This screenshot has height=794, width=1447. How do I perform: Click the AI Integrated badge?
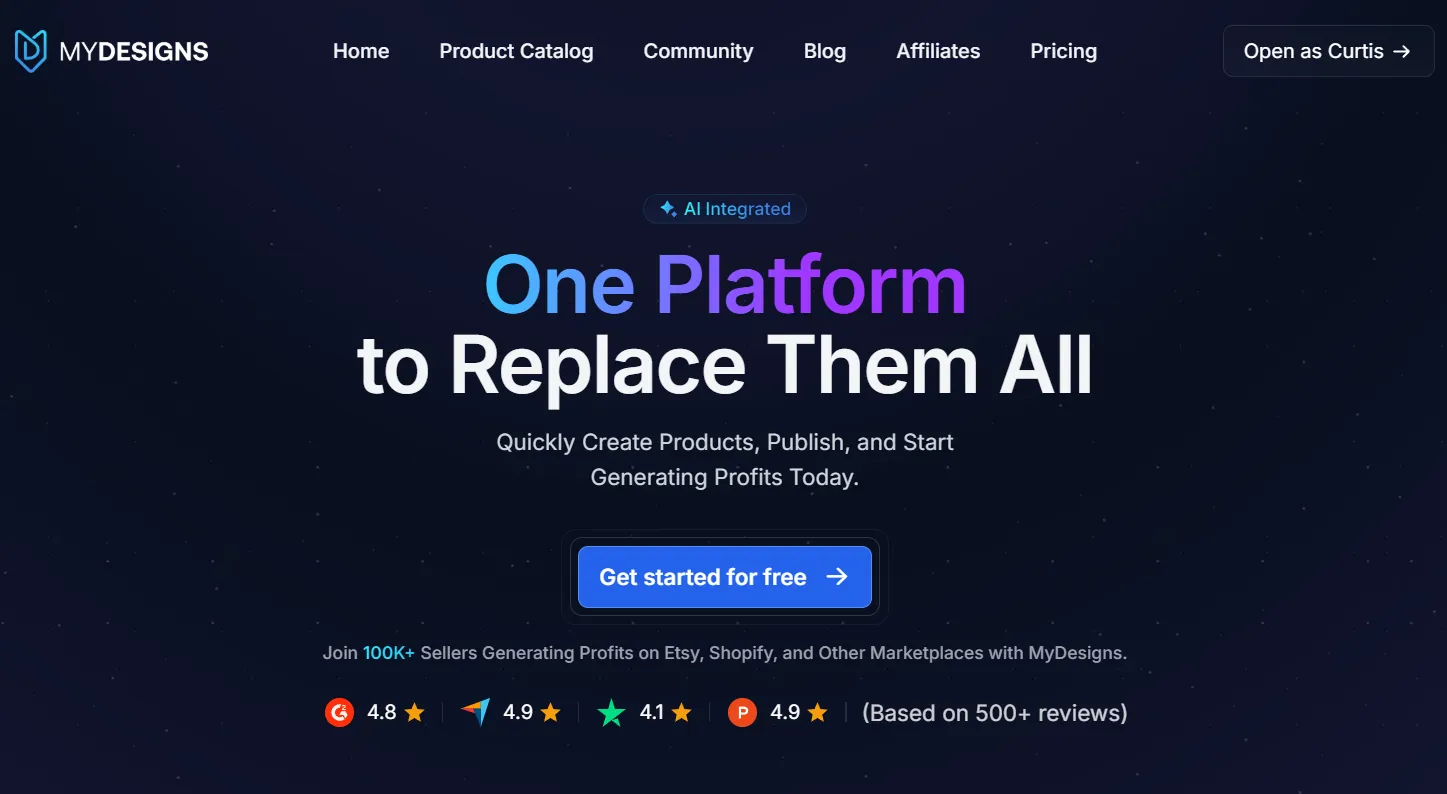pyautogui.click(x=725, y=209)
